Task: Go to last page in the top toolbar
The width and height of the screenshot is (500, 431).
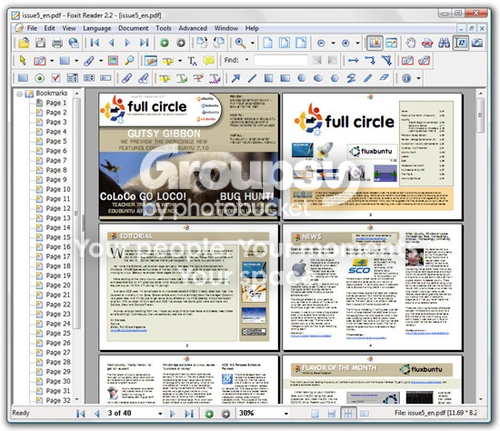Action: 144,43
